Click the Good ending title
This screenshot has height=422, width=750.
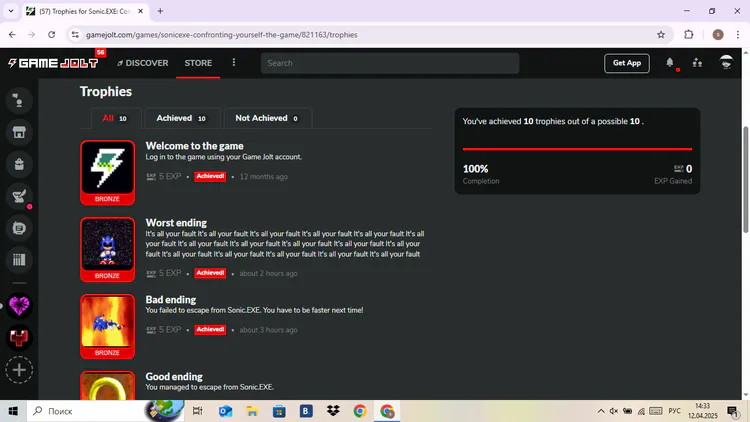[x=174, y=377]
